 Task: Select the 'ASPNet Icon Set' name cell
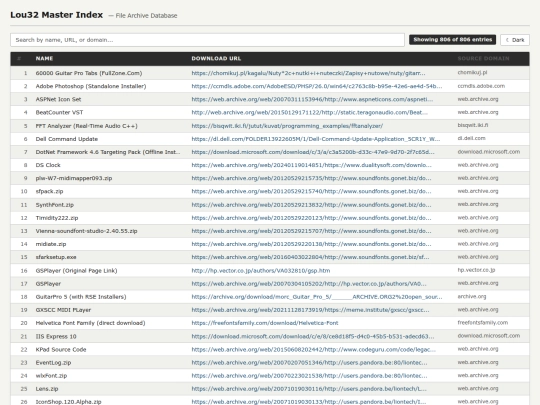[58, 99]
